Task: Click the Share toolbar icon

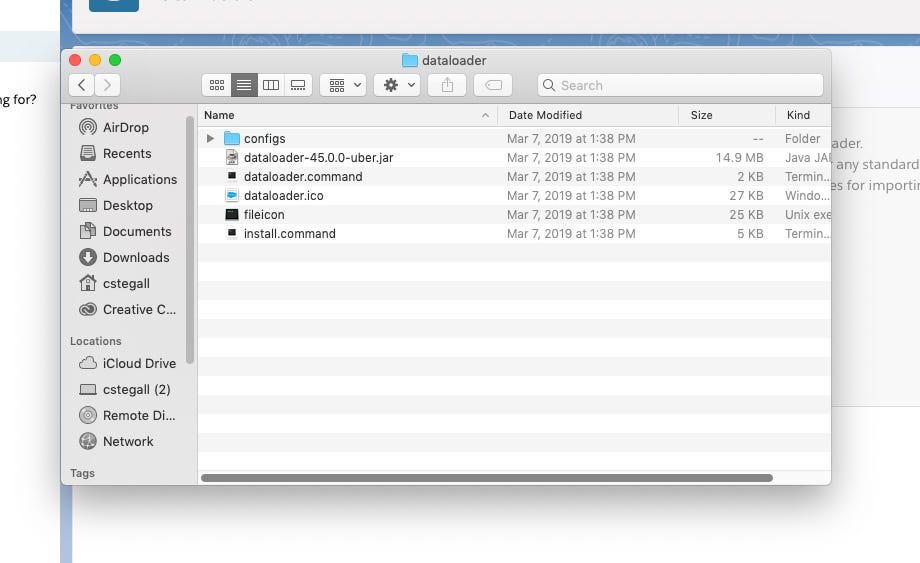Action: (447, 85)
